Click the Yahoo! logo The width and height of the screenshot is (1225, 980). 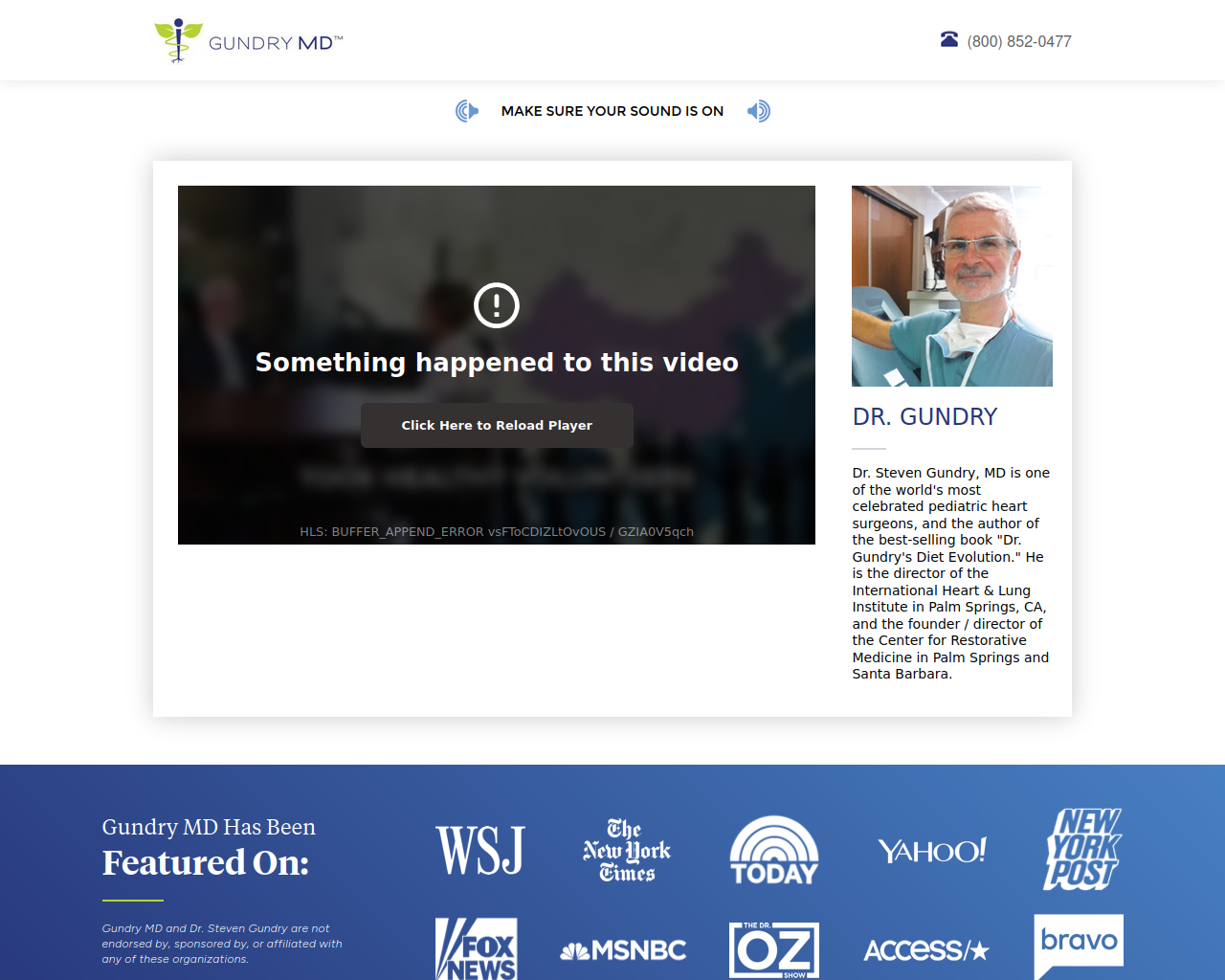[x=932, y=850]
